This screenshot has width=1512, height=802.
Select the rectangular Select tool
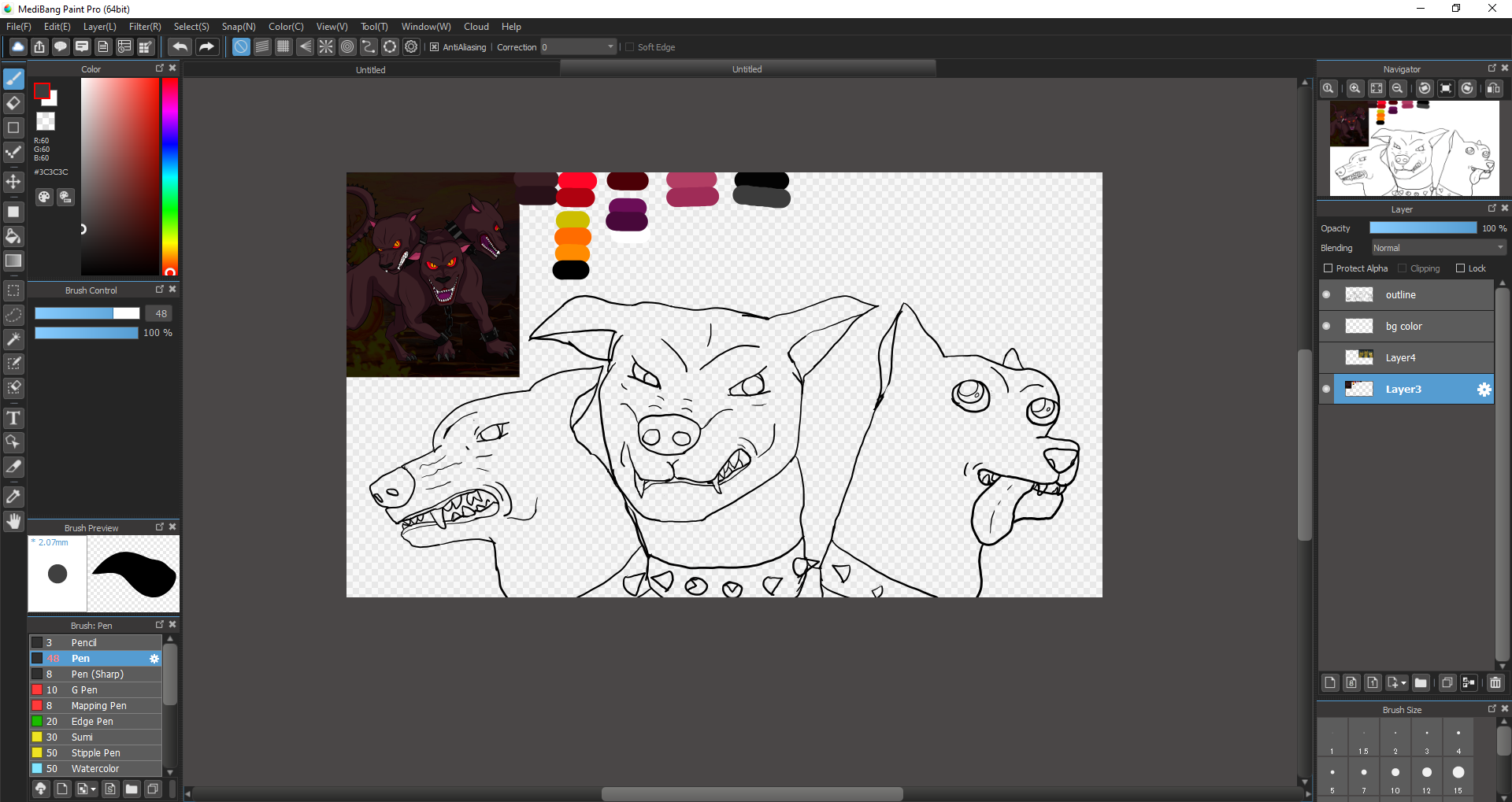point(13,290)
